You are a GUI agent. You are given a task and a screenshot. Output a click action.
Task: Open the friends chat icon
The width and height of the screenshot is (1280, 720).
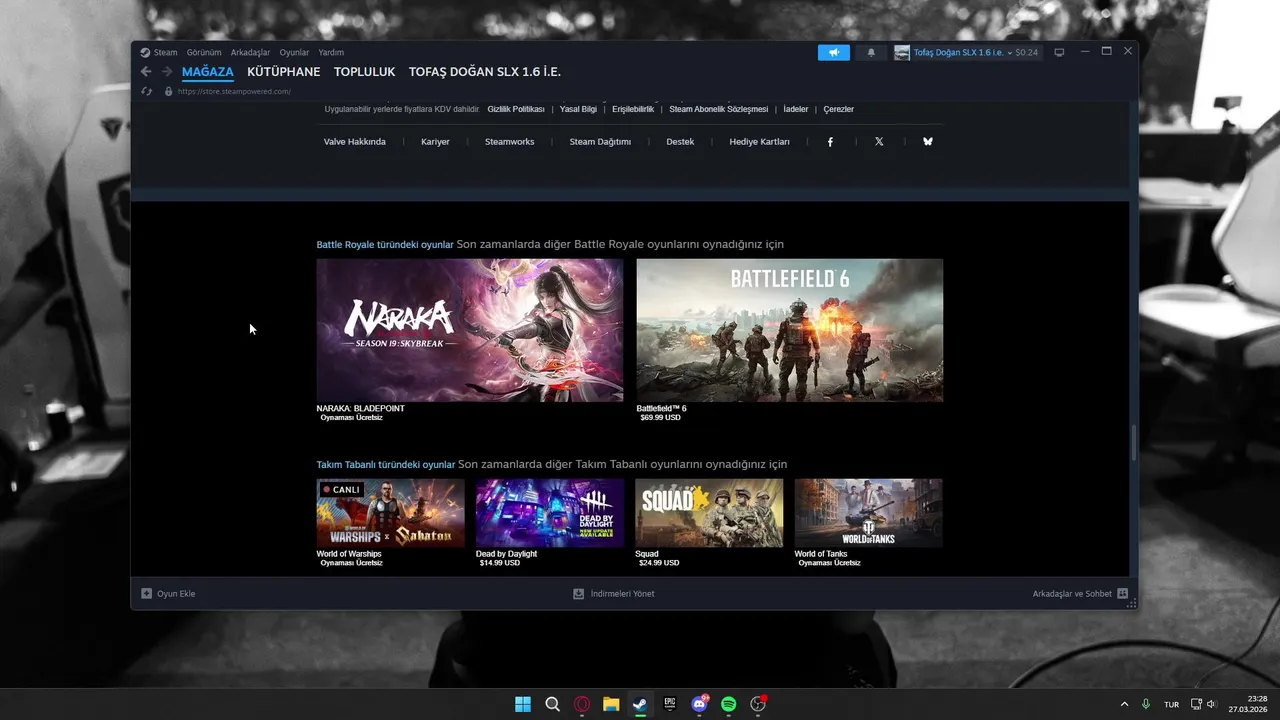1123,593
